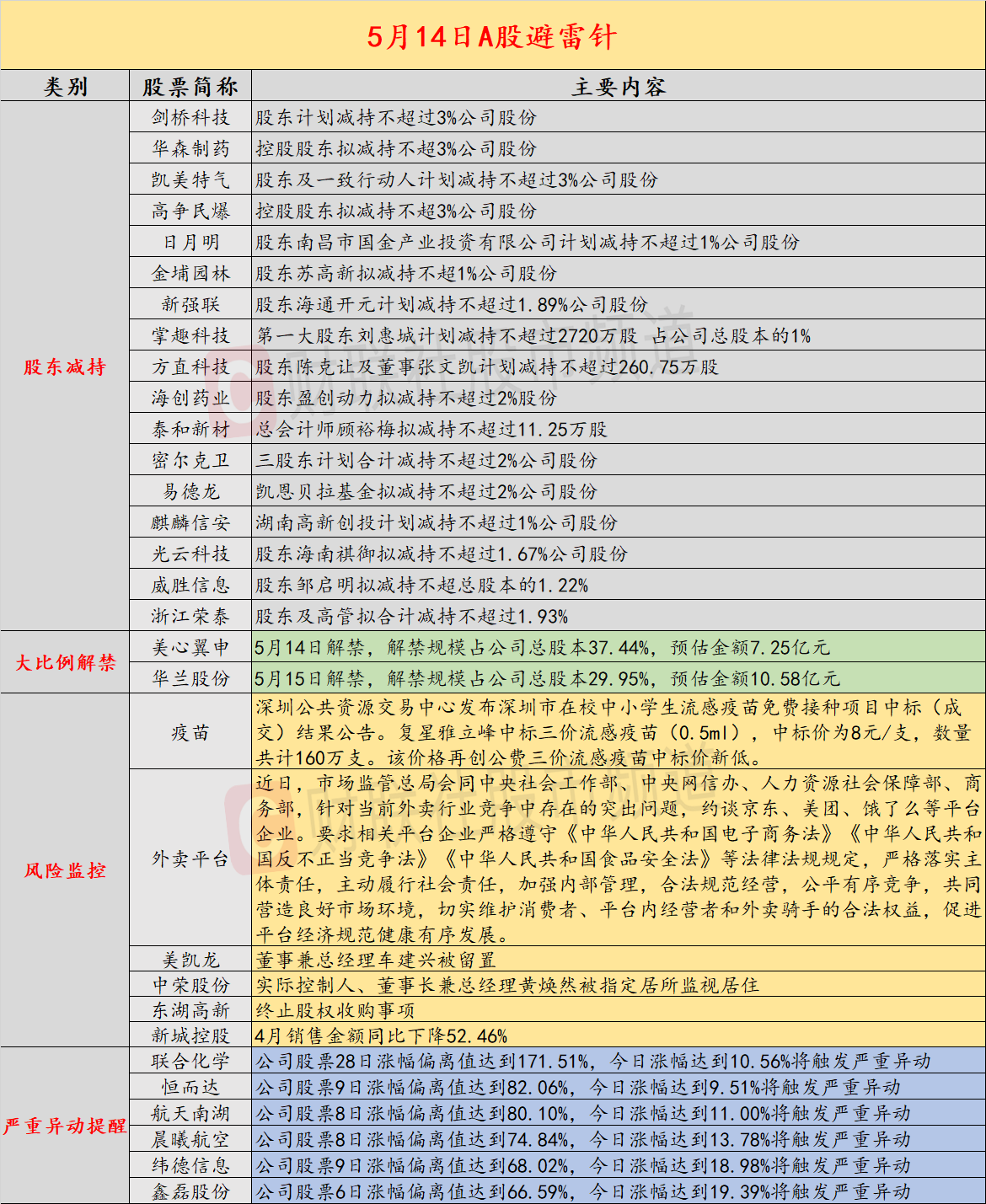
Task: Click 股东计划减持不超过3%公司股份 content cell
Action: coord(619,117)
